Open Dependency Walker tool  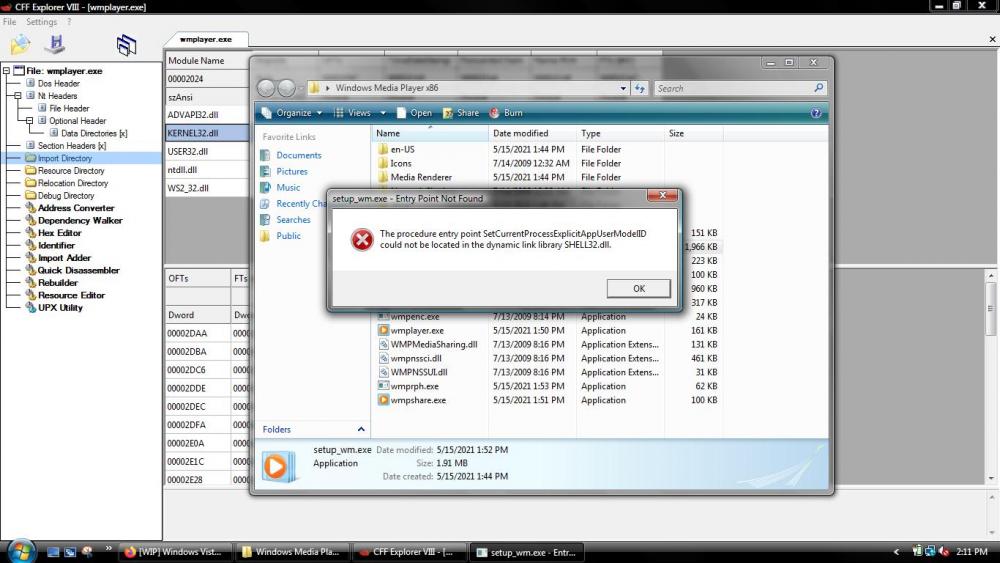pyautogui.click(x=80, y=221)
